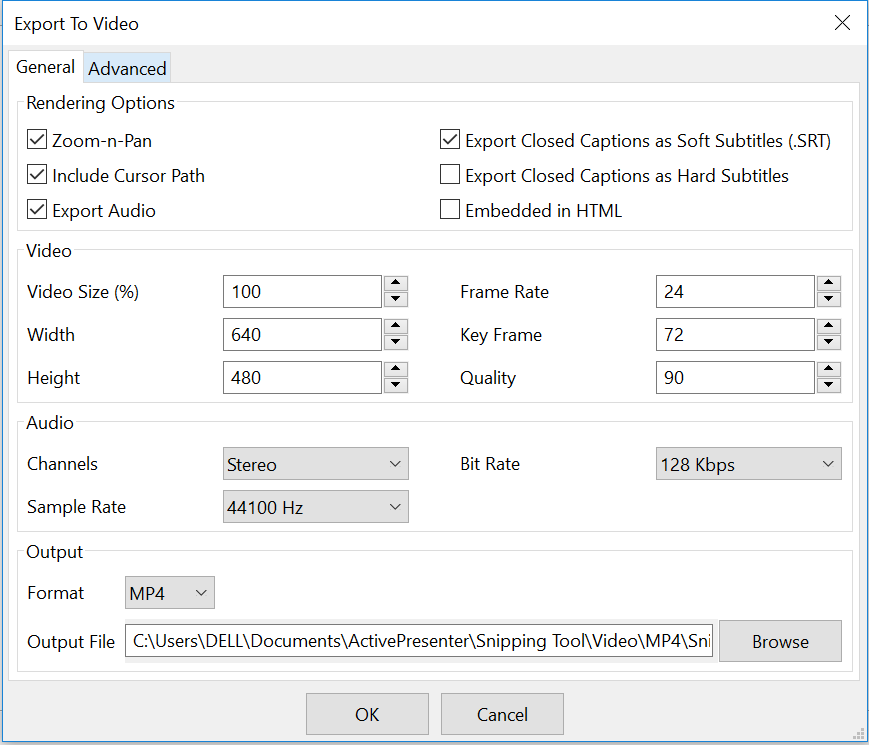Increase the Video Size percentage spinner
This screenshot has width=869, height=745.
[x=396, y=284]
